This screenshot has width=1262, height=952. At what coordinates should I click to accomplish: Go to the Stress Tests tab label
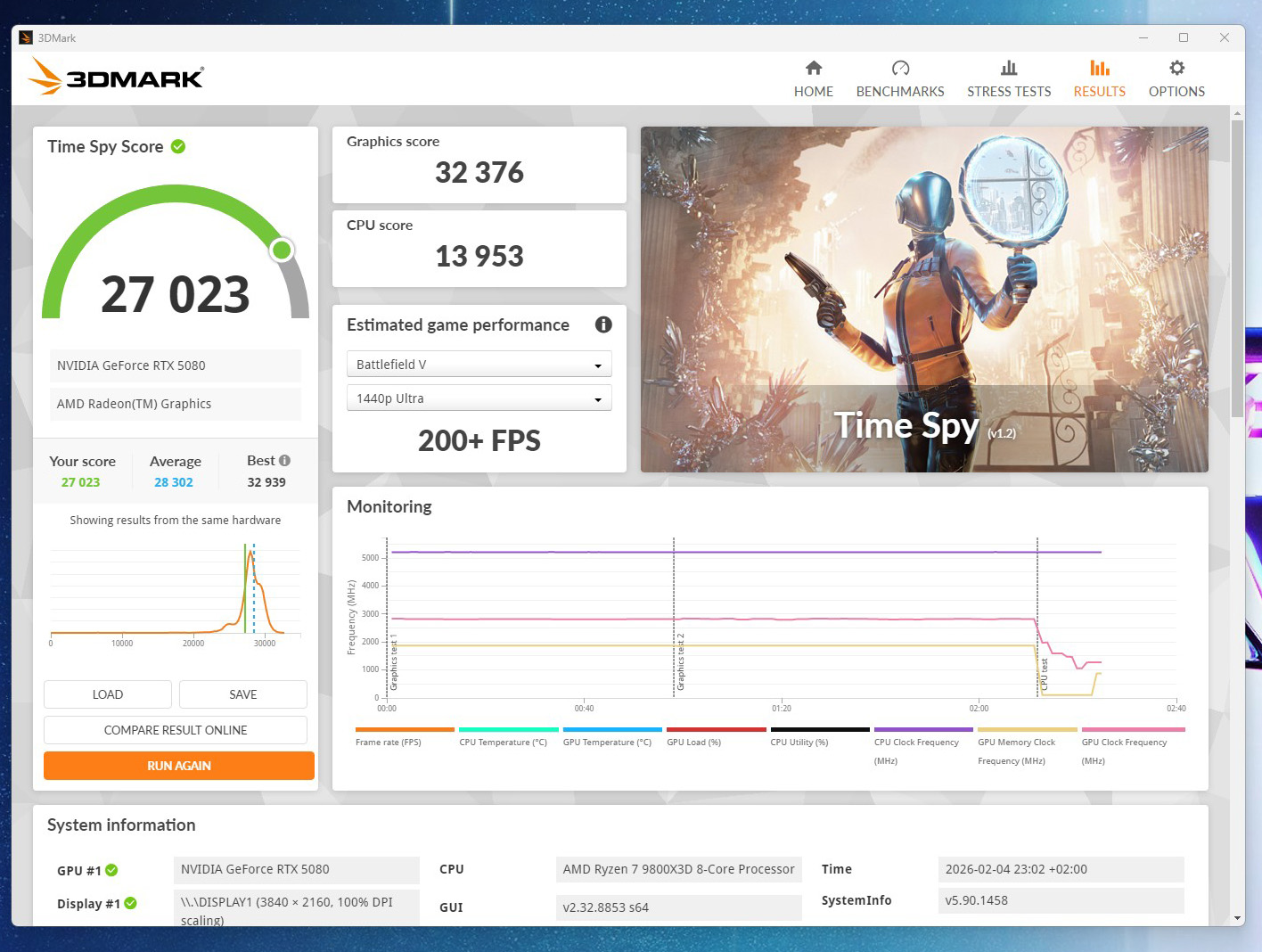[1008, 91]
